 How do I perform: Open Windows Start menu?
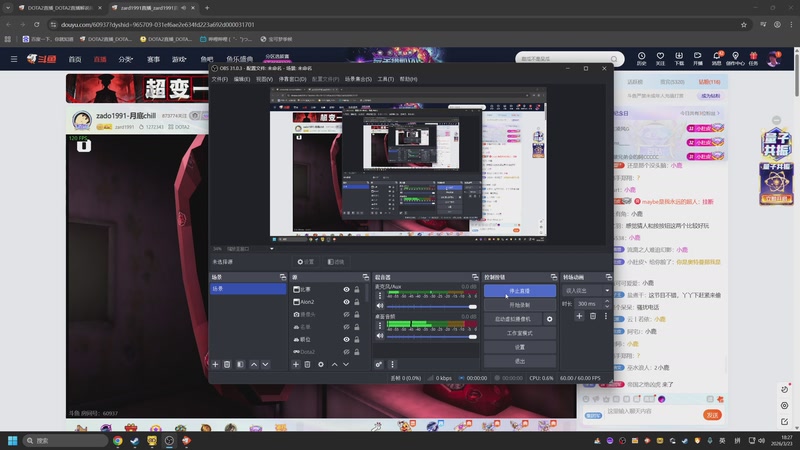tap(13, 440)
